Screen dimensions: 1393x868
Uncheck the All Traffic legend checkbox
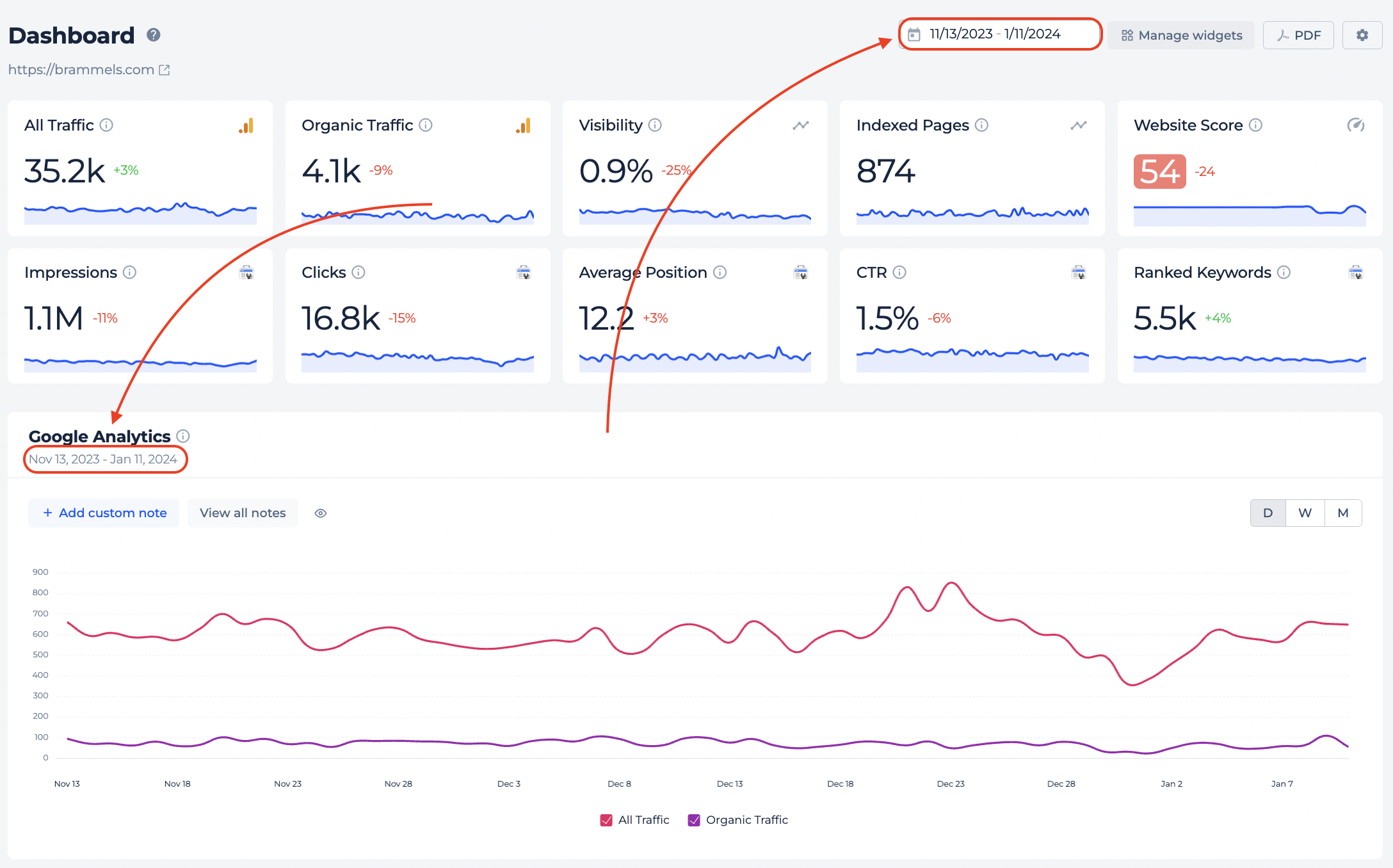[x=606, y=820]
